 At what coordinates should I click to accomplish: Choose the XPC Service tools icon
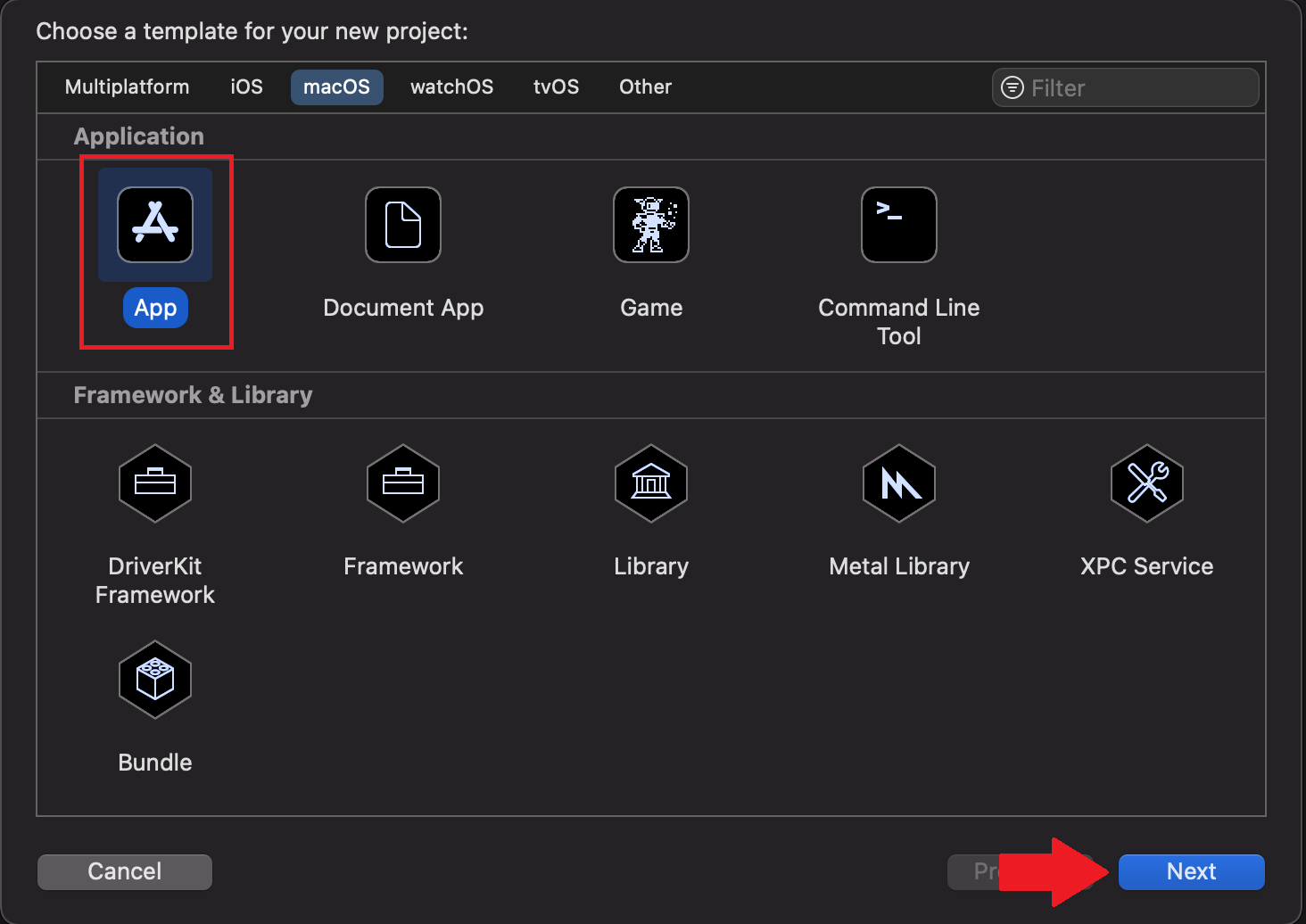(1147, 483)
